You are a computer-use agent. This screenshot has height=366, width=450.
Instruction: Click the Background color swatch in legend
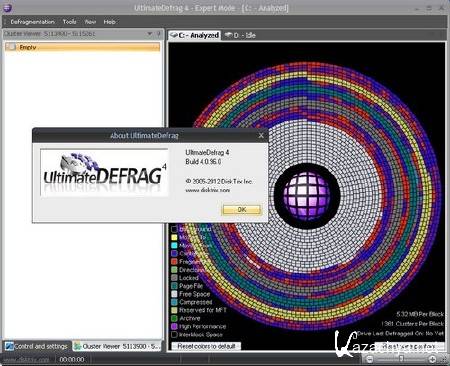coord(174,229)
